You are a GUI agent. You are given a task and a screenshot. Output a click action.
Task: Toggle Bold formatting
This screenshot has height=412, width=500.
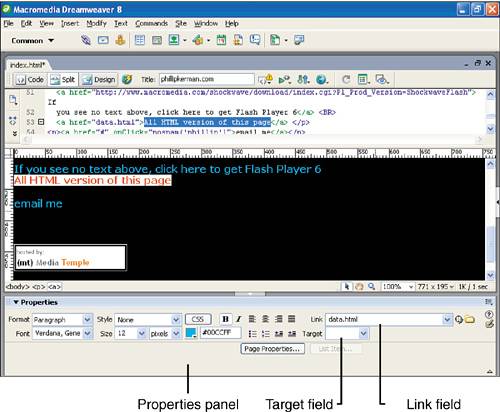[x=225, y=319]
